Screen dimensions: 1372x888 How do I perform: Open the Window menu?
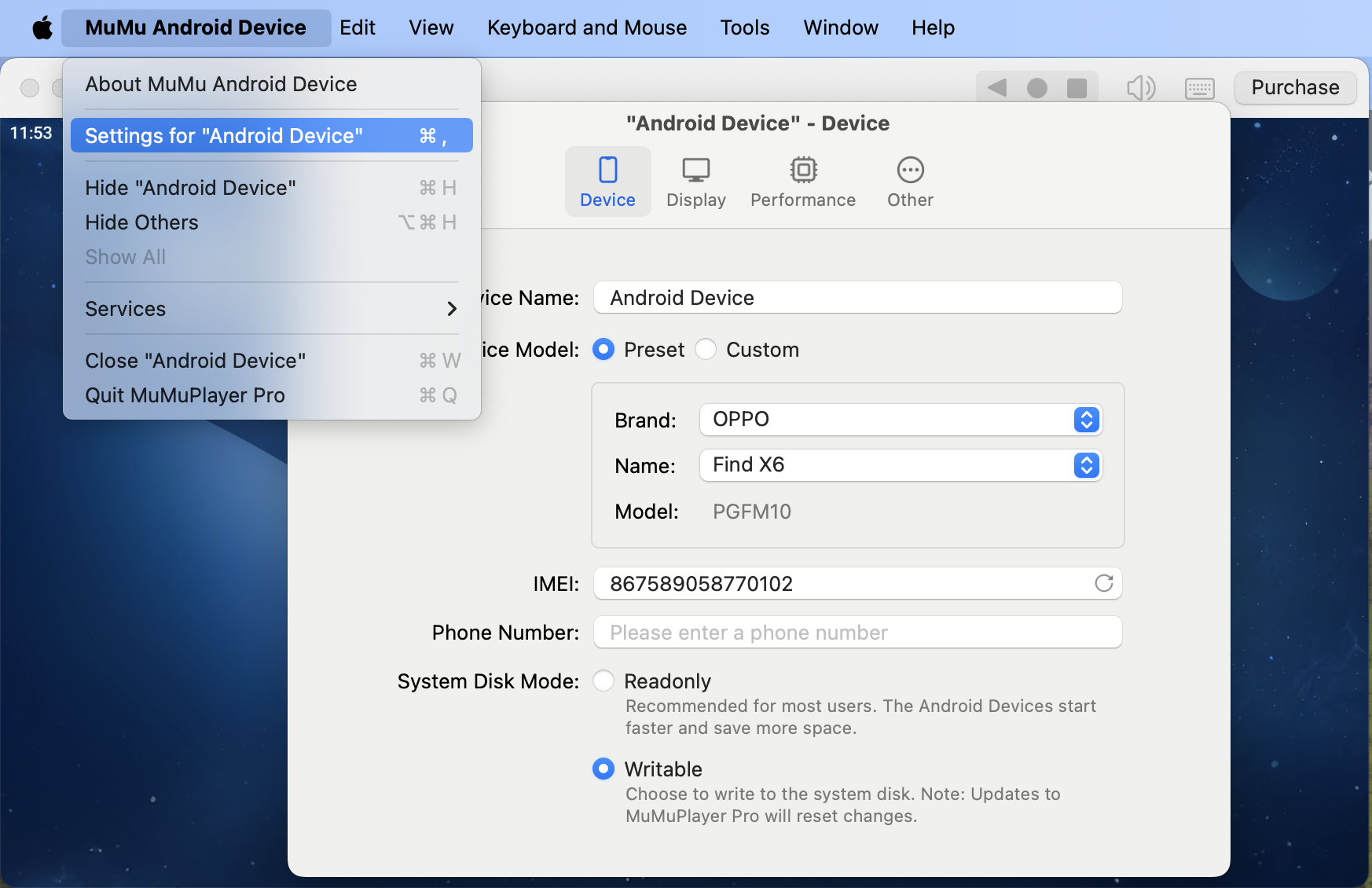coord(841,28)
